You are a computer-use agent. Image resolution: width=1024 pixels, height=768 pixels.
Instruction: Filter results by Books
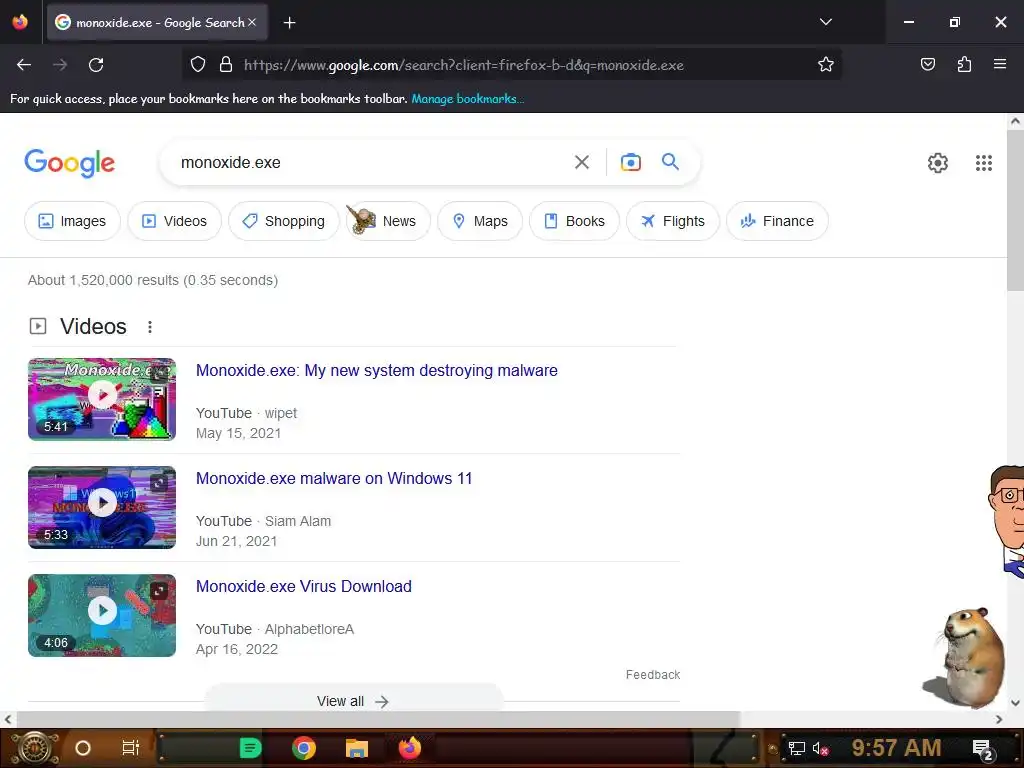pos(574,221)
